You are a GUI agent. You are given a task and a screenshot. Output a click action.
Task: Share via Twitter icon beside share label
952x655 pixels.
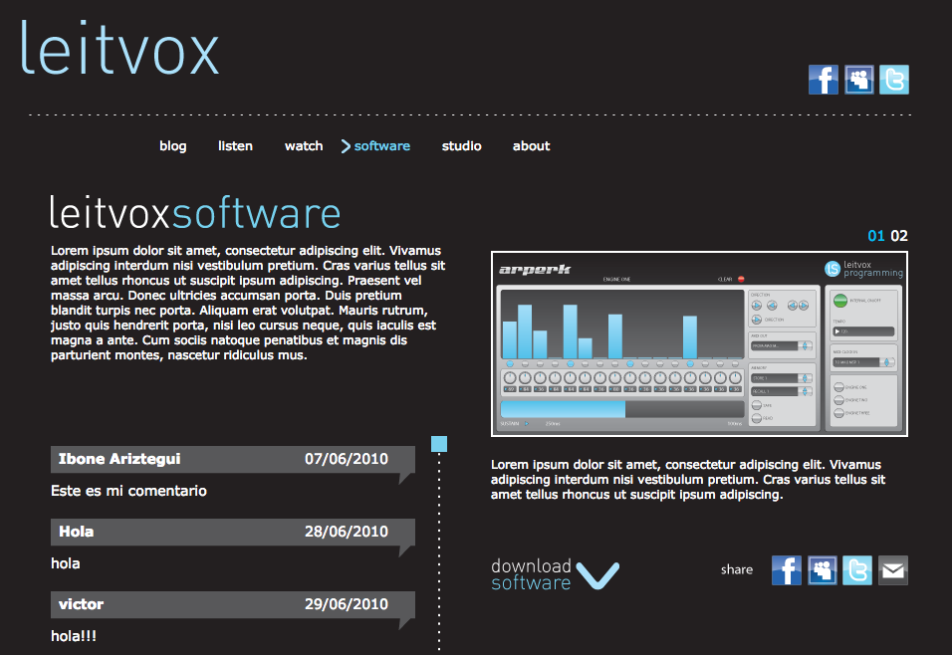pos(857,570)
